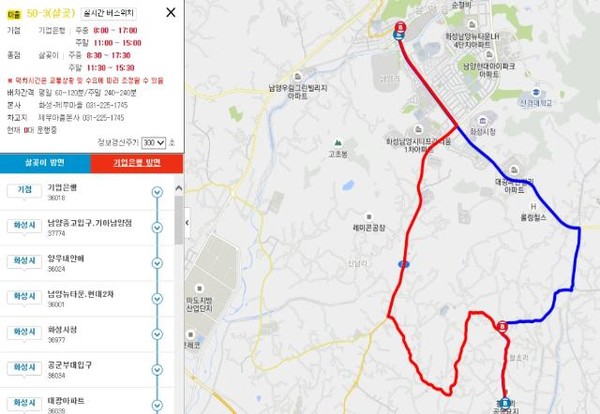Expand the 남양뉴타운.현대2차 stop chevron
Screen dimensions: 600x414
tap(157, 299)
